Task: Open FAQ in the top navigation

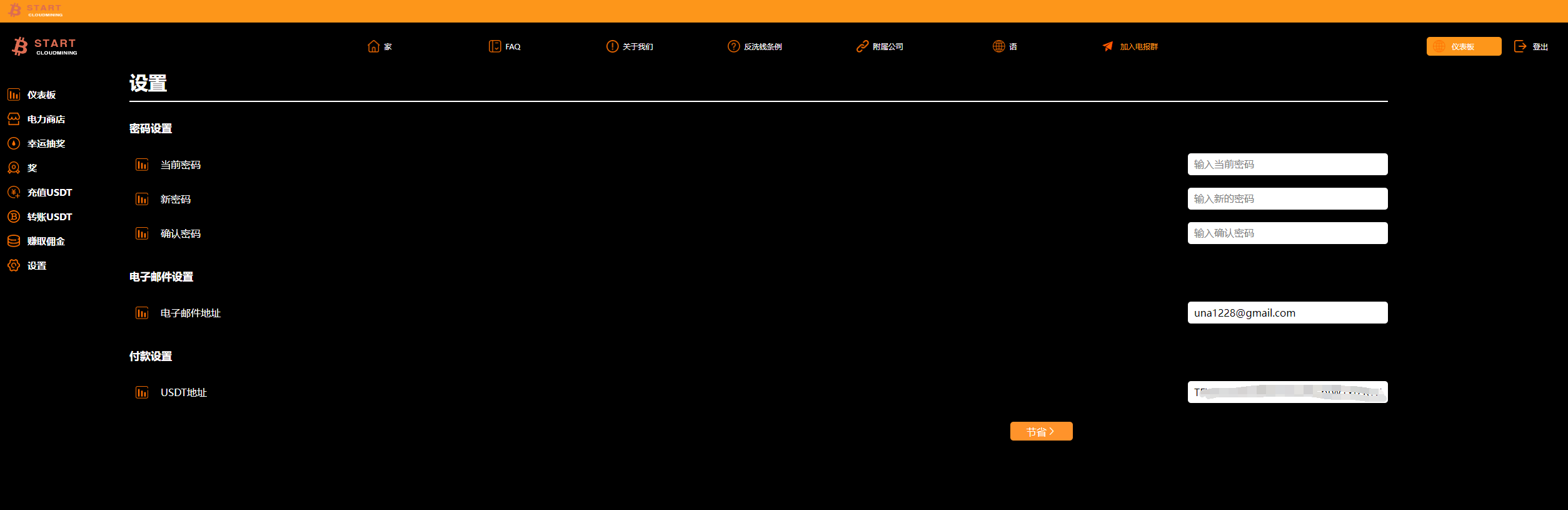Action: coord(505,46)
